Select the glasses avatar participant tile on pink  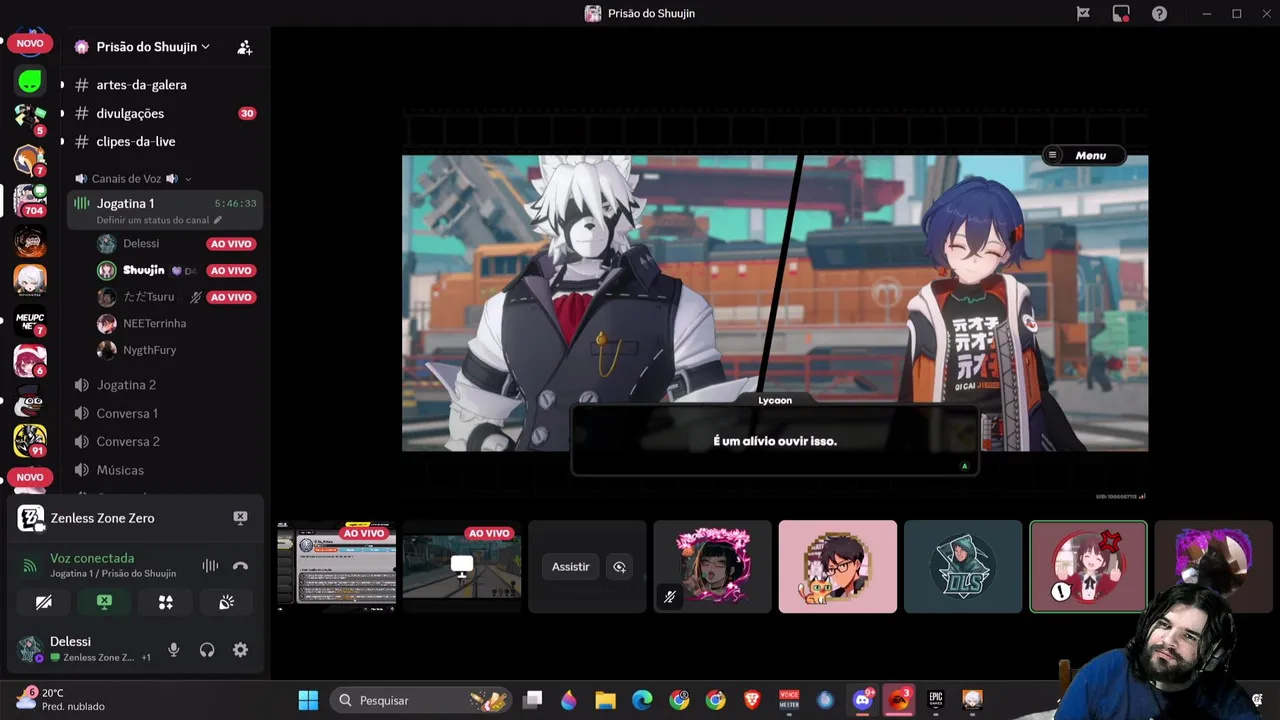[x=838, y=566]
